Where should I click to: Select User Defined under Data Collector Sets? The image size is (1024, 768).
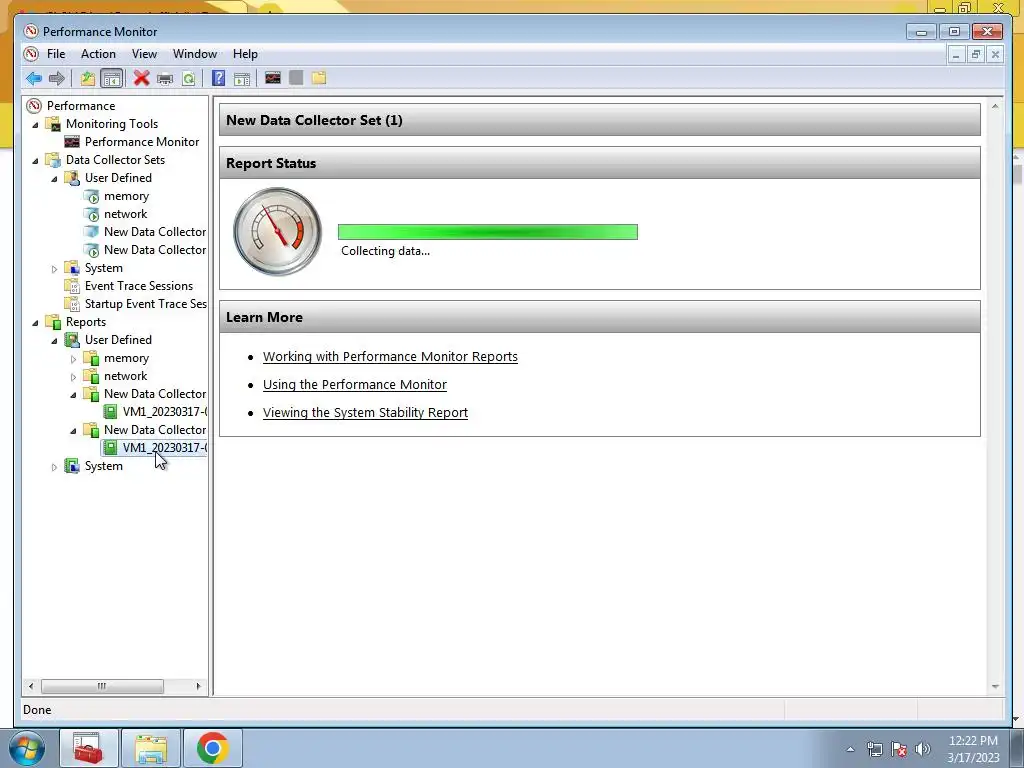click(118, 178)
